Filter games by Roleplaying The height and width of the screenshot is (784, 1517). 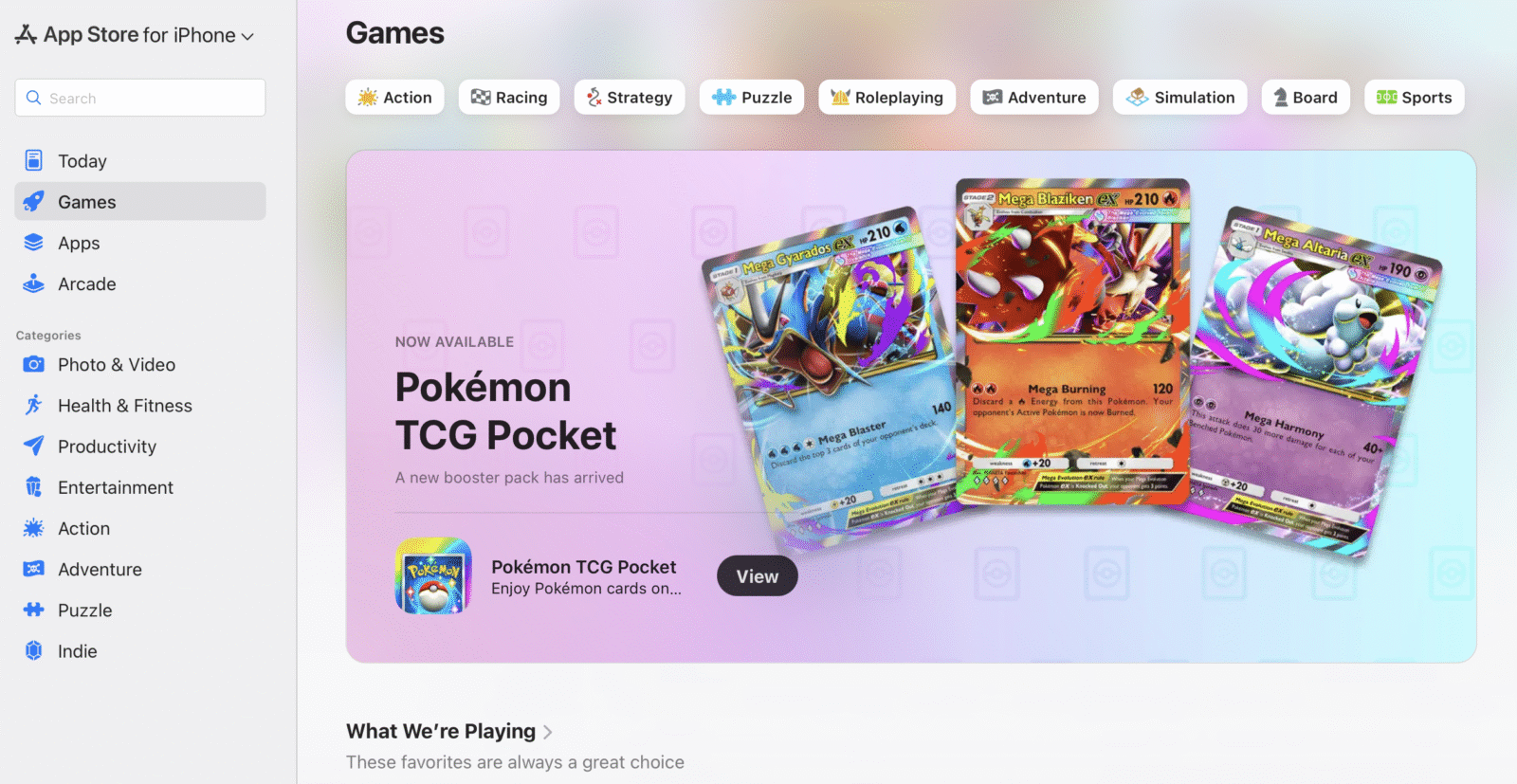click(887, 97)
